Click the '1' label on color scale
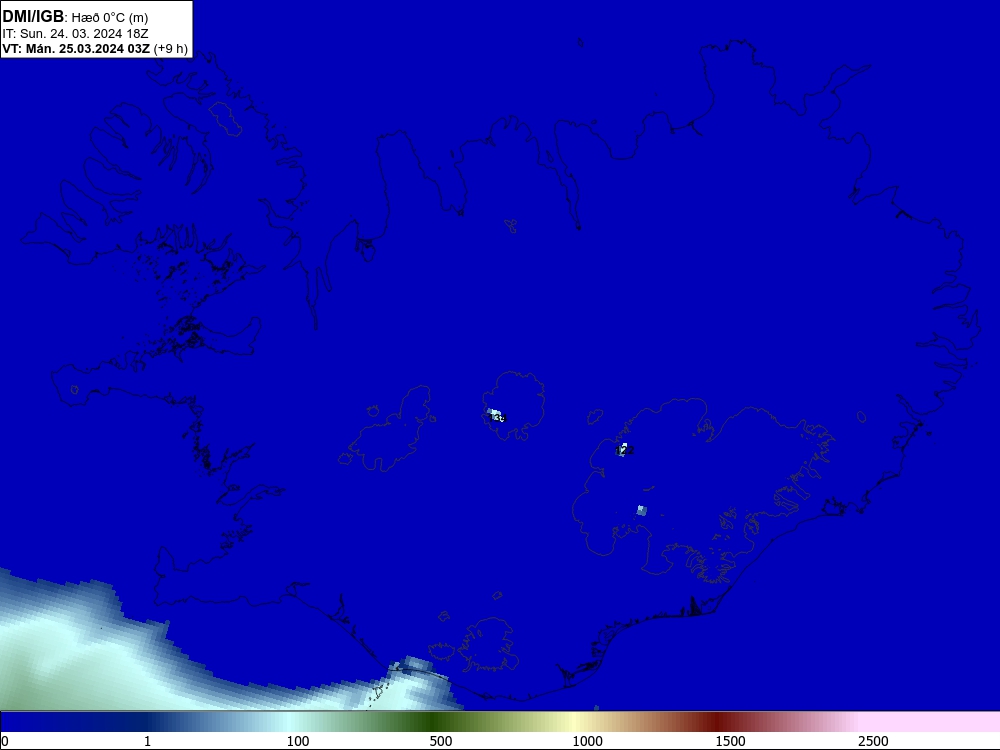1000x750 pixels. 147,741
